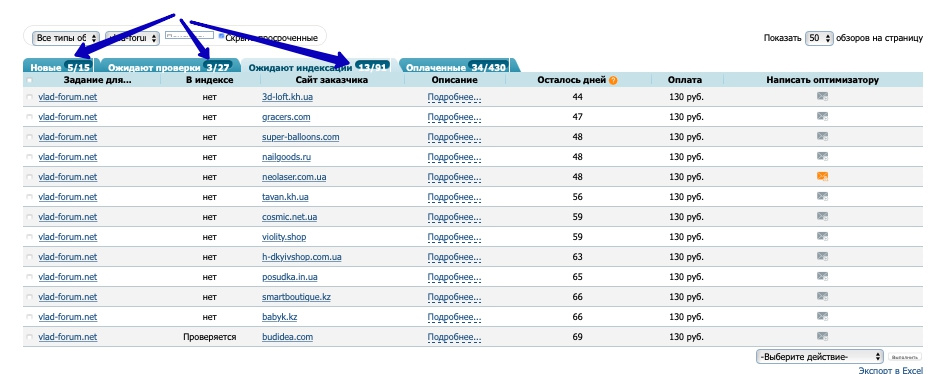Open message icon for gracers.com row

click(x=822, y=116)
